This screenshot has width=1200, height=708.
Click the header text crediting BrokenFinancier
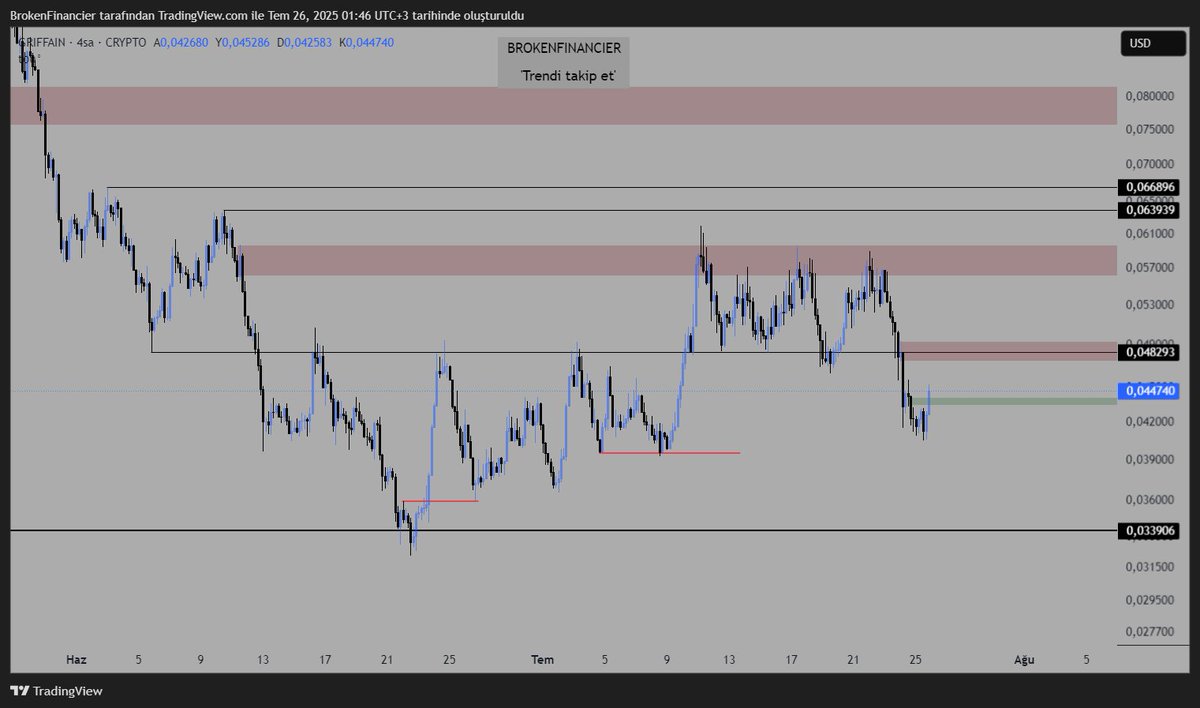click(x=266, y=16)
